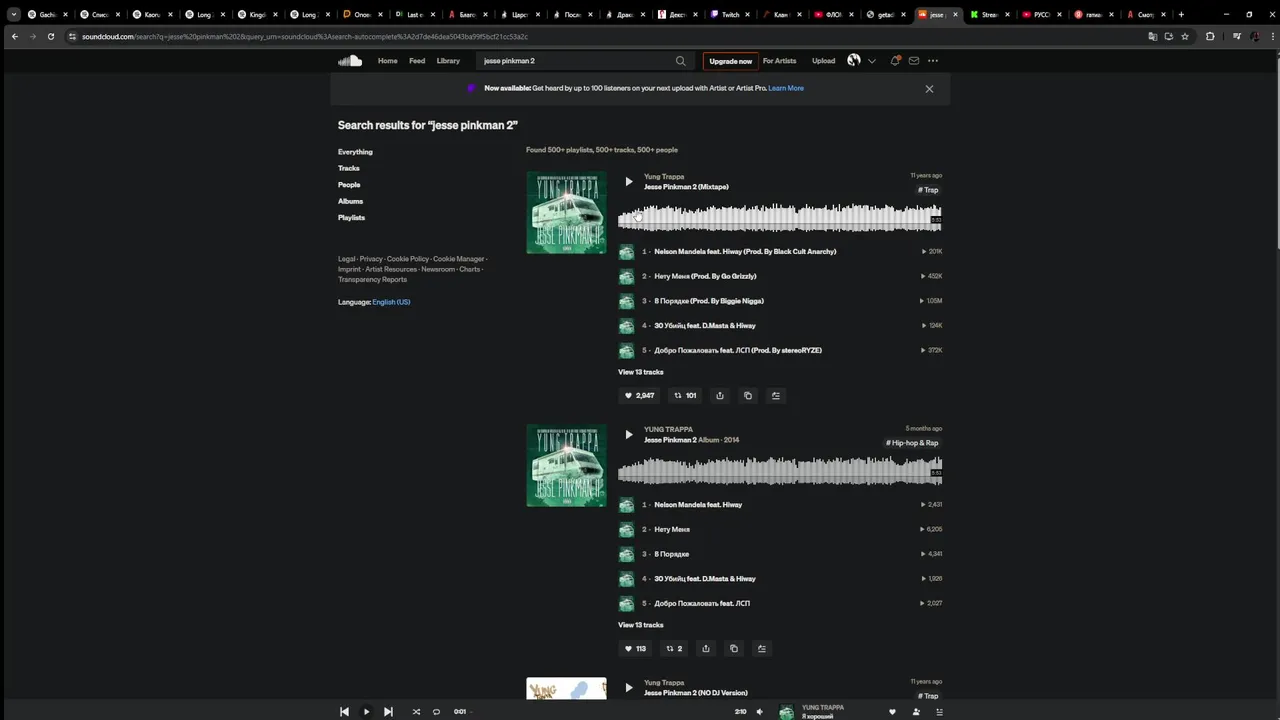Click Upload in the header
1280x720 pixels.
click(x=823, y=61)
